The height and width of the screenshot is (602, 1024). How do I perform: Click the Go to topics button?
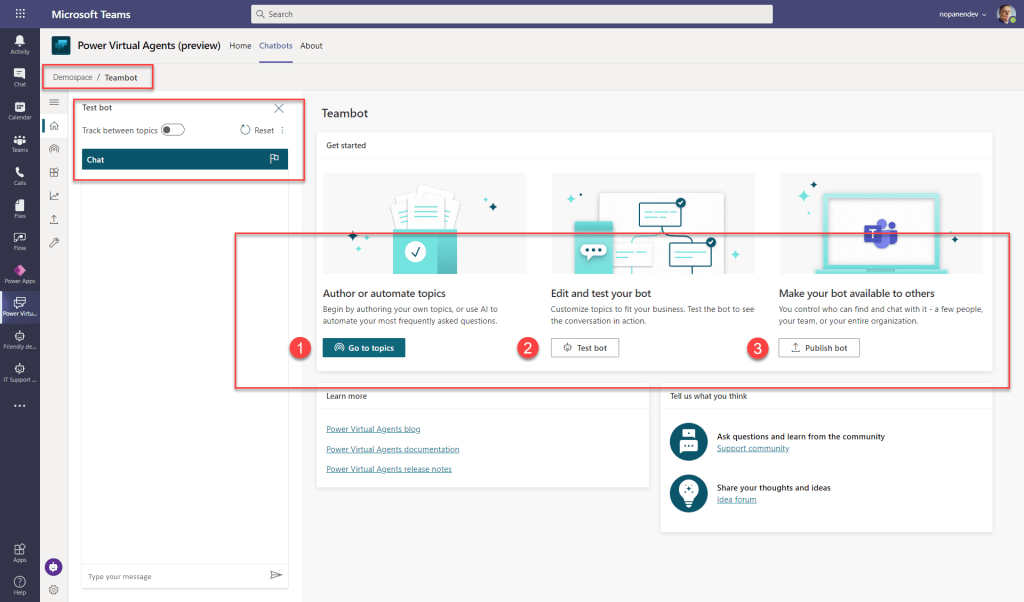[x=364, y=348]
